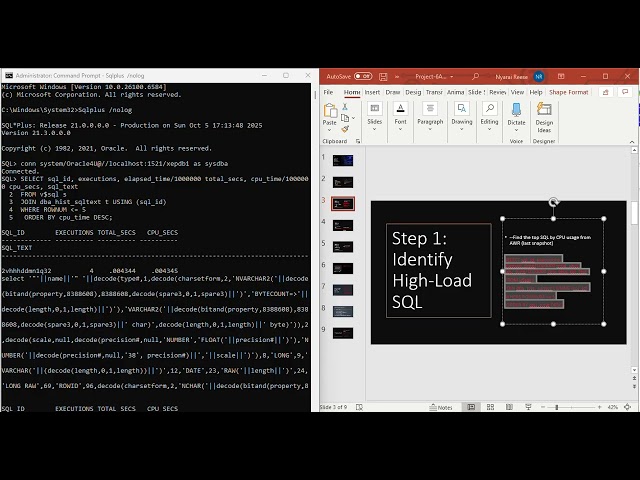Switch to the Design ribbon tab
The width and height of the screenshot is (640, 480).
coord(413,92)
